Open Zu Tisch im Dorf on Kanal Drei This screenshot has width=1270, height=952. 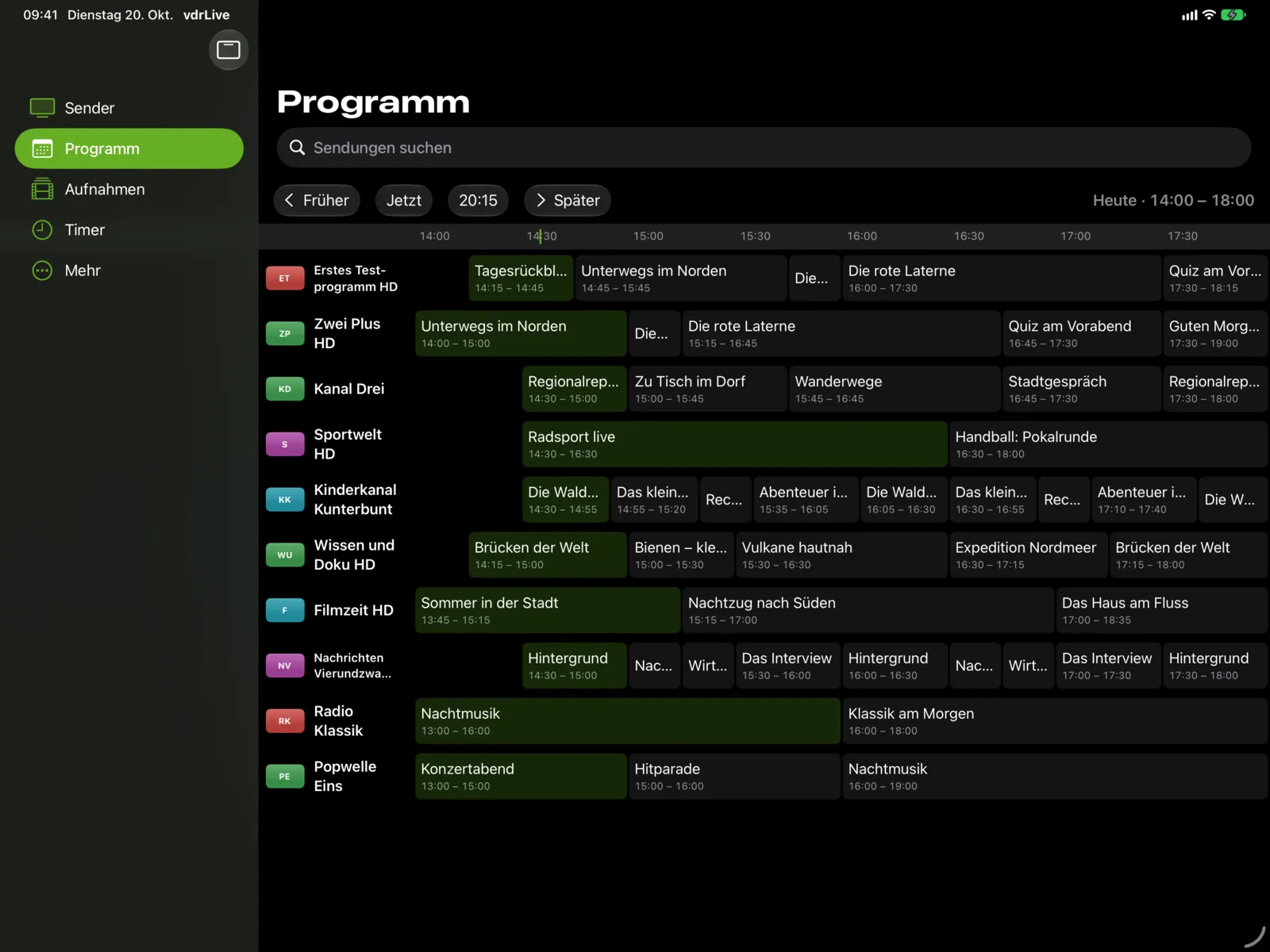click(708, 389)
